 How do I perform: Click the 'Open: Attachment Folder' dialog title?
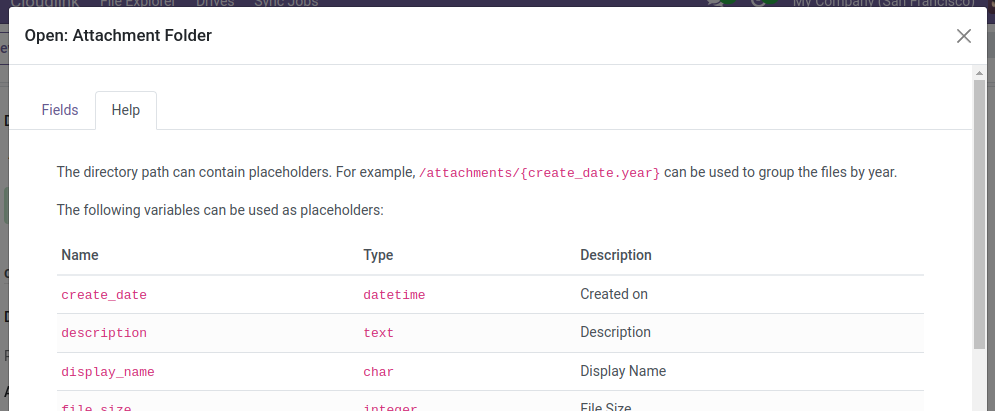118,36
